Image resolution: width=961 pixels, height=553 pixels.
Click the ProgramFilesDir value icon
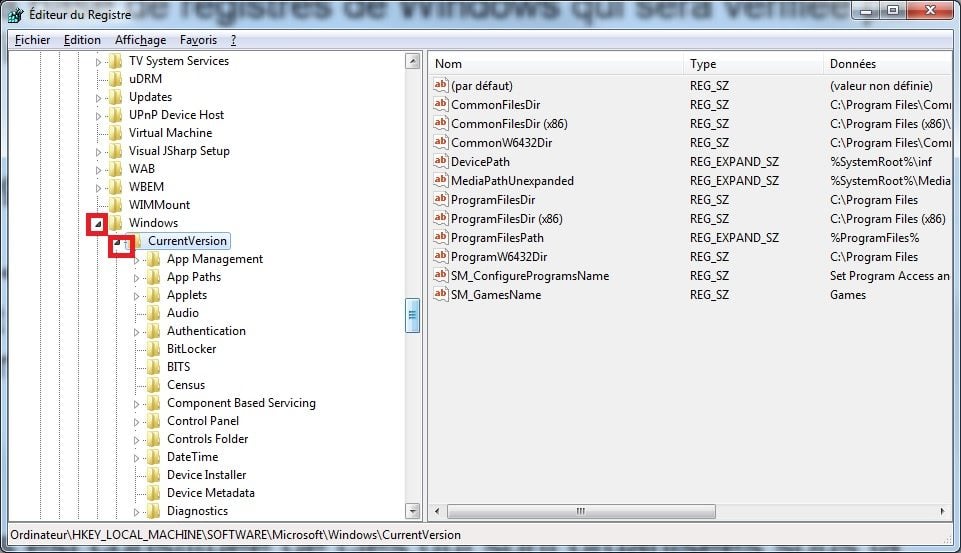[x=441, y=199]
